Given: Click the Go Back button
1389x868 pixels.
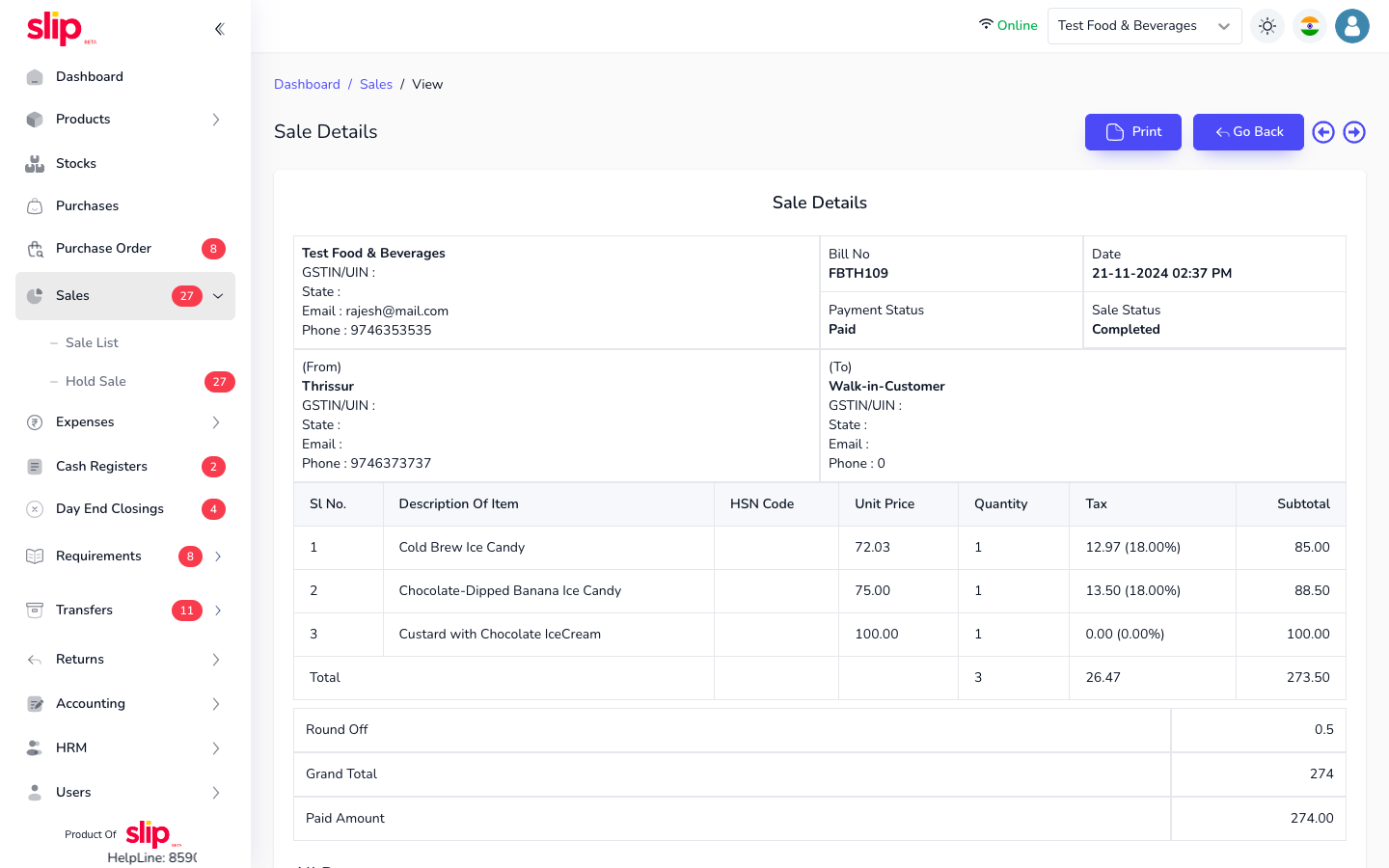Looking at the screenshot, I should pos(1247,132).
